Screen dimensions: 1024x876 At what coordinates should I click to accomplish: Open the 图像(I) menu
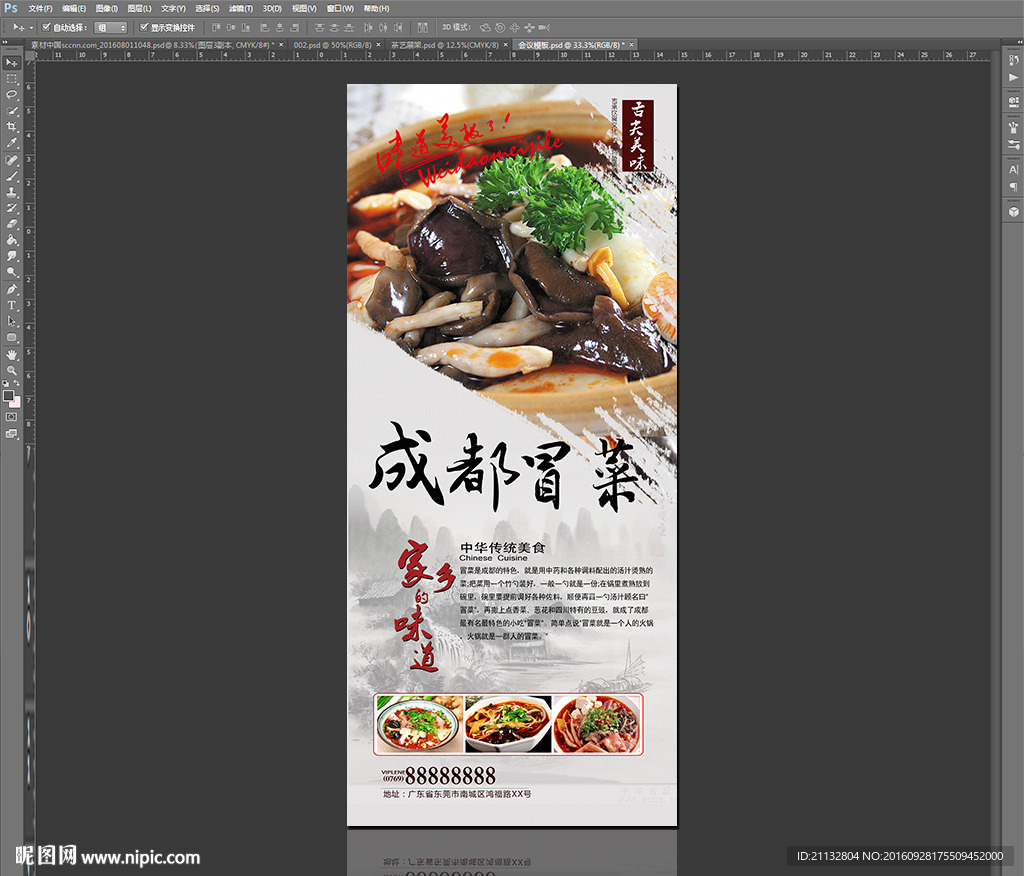(x=106, y=8)
